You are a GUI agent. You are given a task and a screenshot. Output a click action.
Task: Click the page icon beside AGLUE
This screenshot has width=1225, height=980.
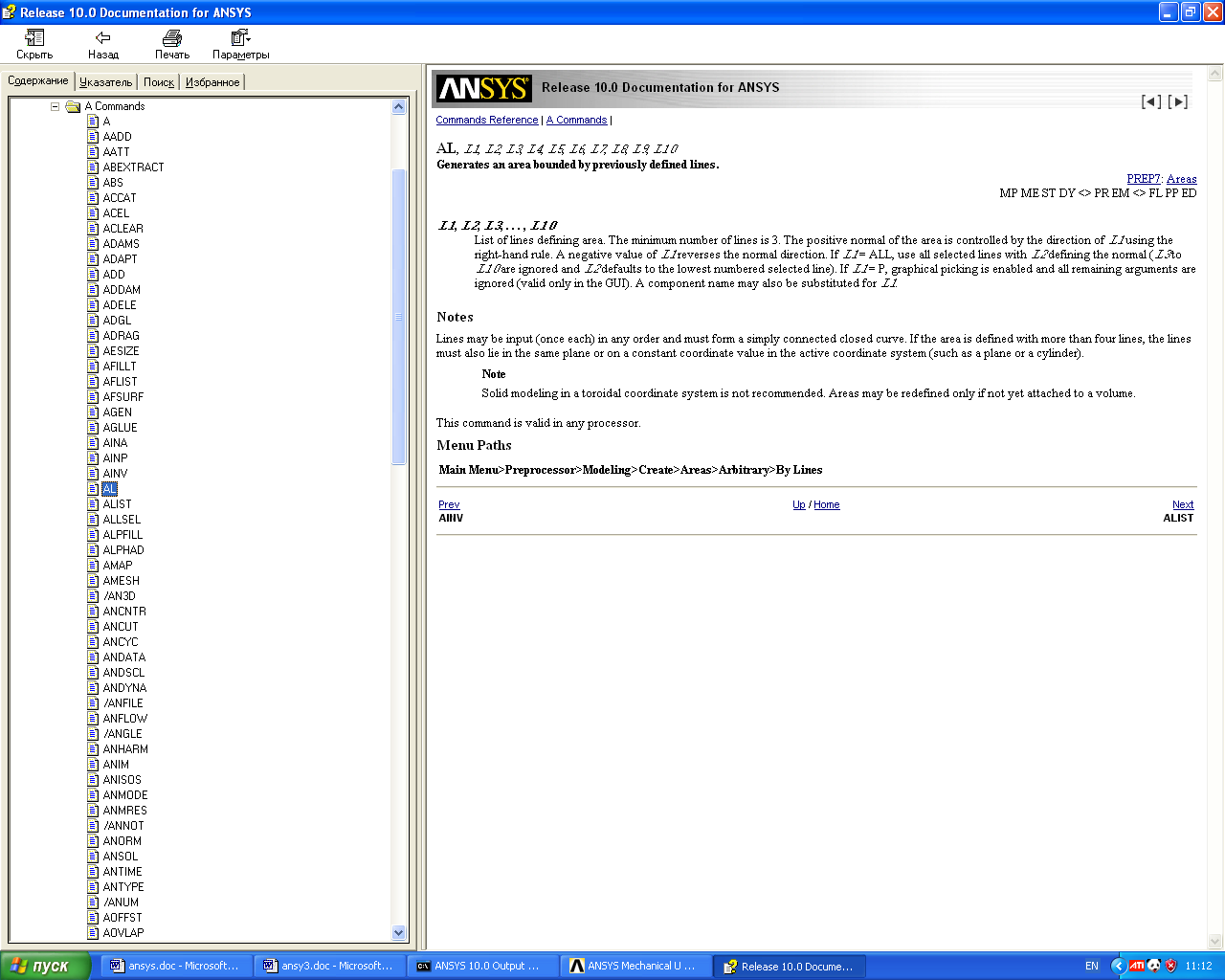93,428
